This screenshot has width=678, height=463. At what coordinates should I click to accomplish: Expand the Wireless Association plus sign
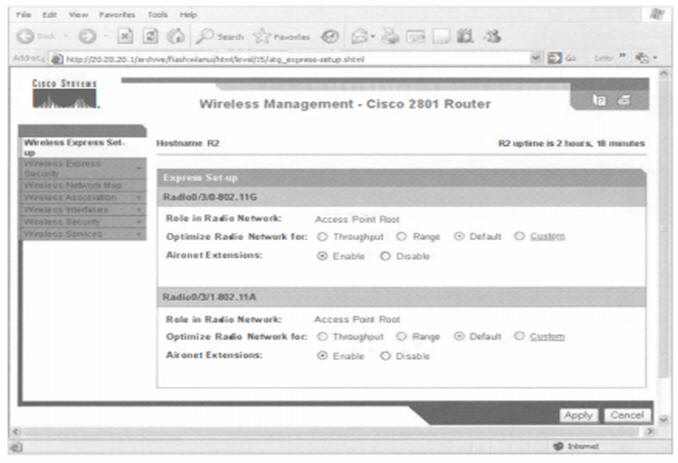coord(139,197)
